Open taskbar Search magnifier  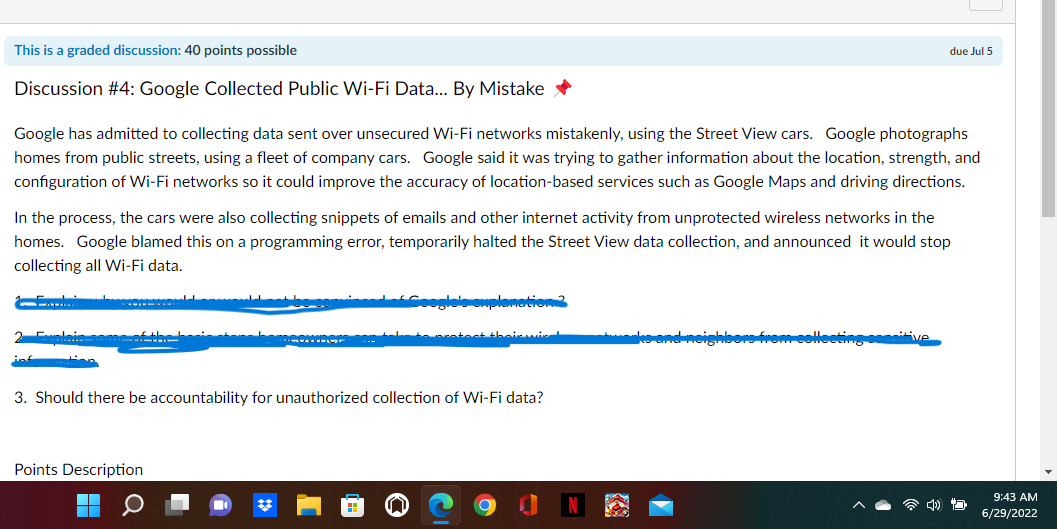pyautogui.click(x=132, y=505)
